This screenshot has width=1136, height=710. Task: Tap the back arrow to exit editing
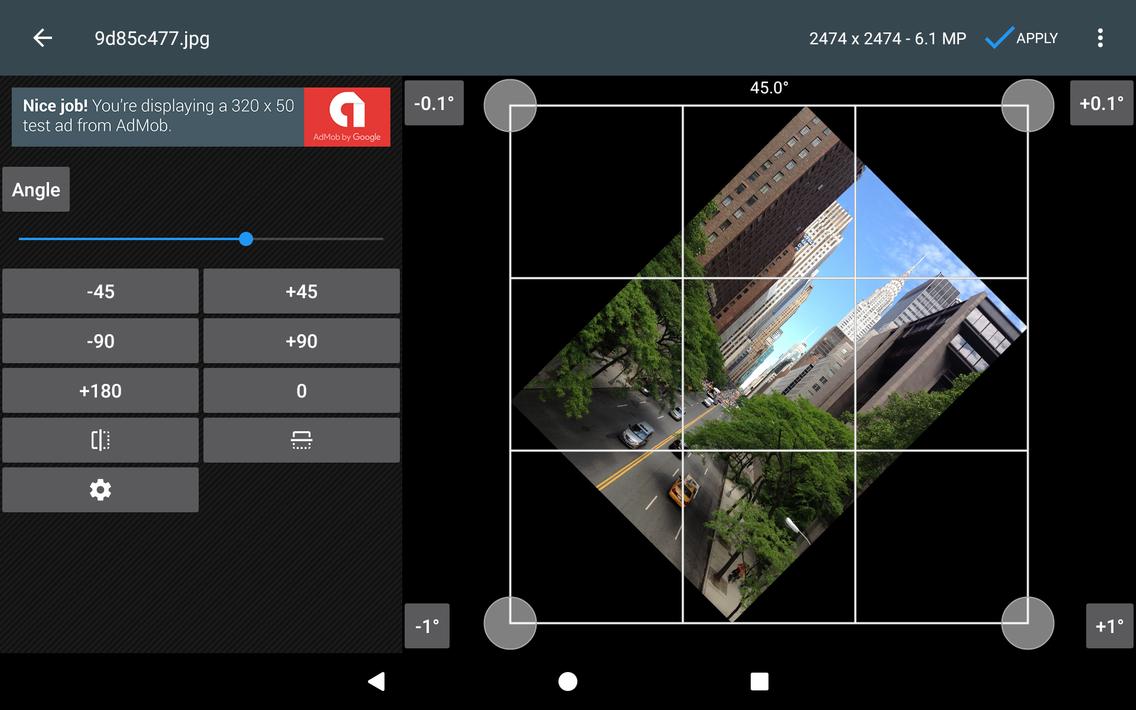[41, 37]
